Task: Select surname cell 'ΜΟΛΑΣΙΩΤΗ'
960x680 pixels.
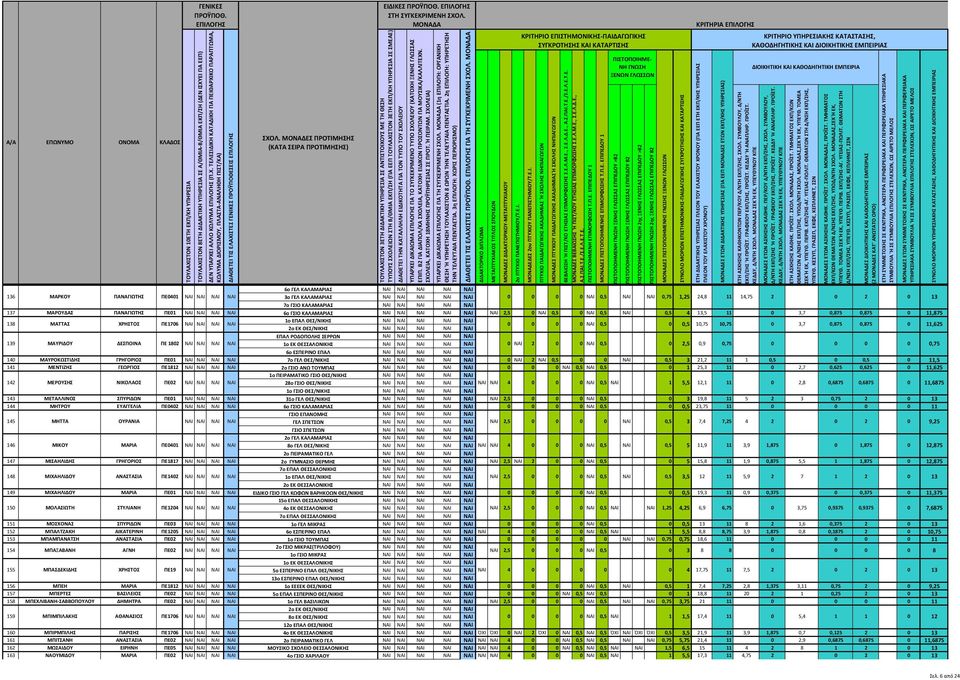Action: click(x=59, y=508)
